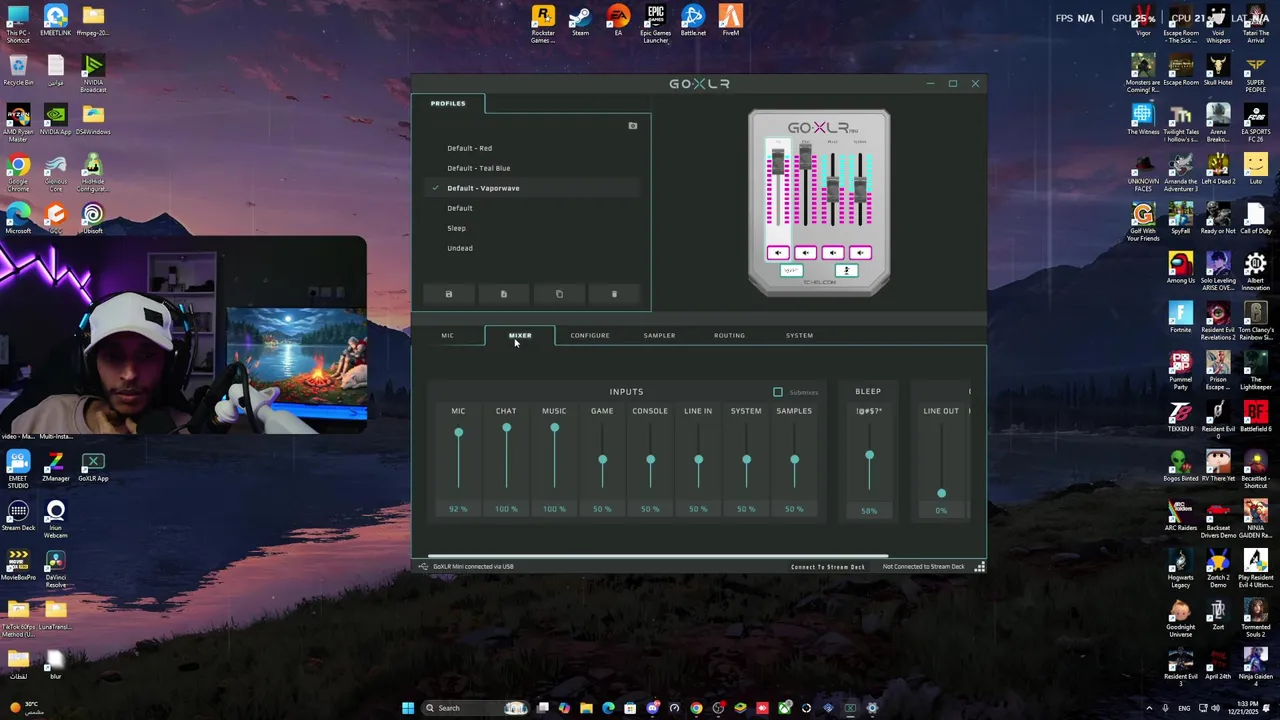Enable the Submixes checkbox
Screen dimensions: 1280x720
click(778, 392)
